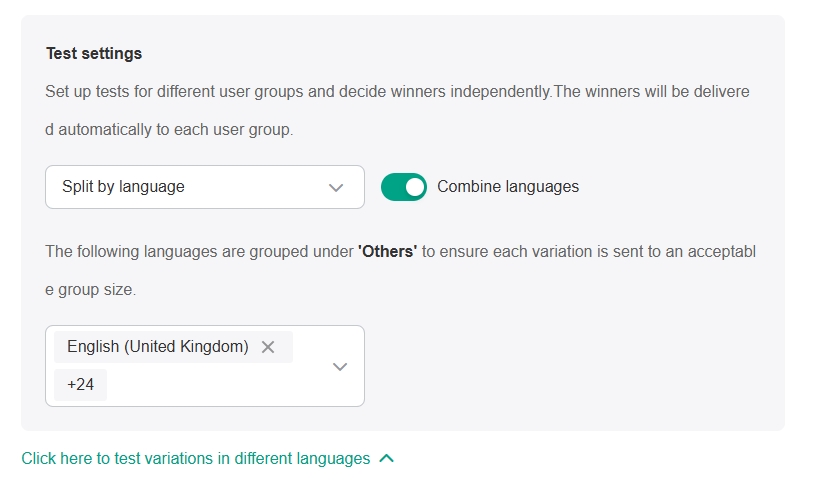
Task: Turn off the Combine languages toggle
Action: 404,187
